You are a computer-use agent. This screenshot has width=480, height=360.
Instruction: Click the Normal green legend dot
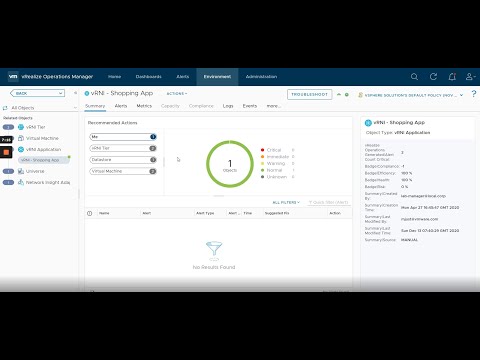coord(262,170)
